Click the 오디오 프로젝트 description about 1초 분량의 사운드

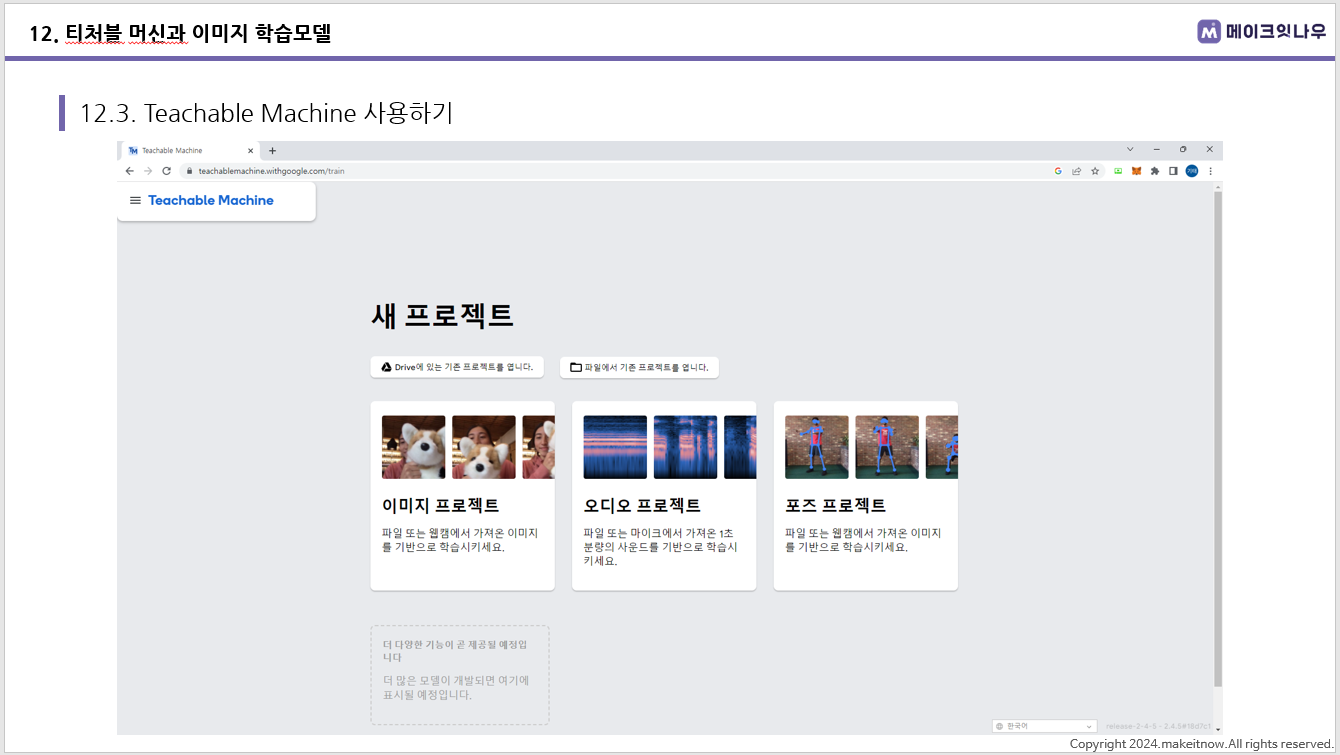(661, 547)
